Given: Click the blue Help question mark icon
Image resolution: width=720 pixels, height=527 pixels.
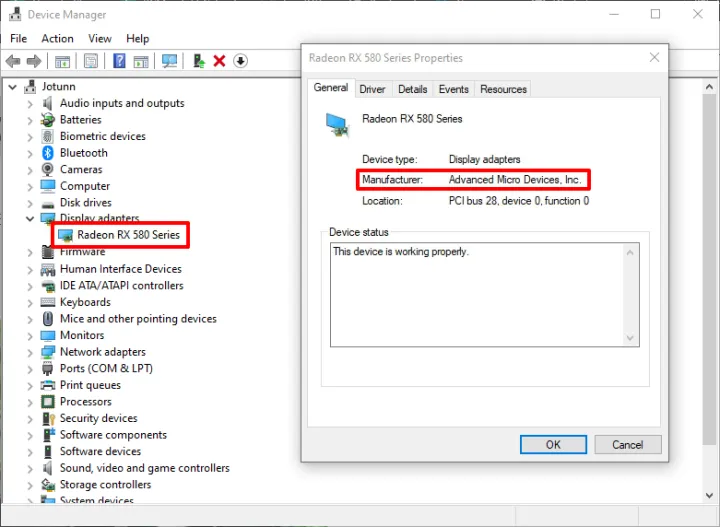Looking at the screenshot, I should (119, 61).
